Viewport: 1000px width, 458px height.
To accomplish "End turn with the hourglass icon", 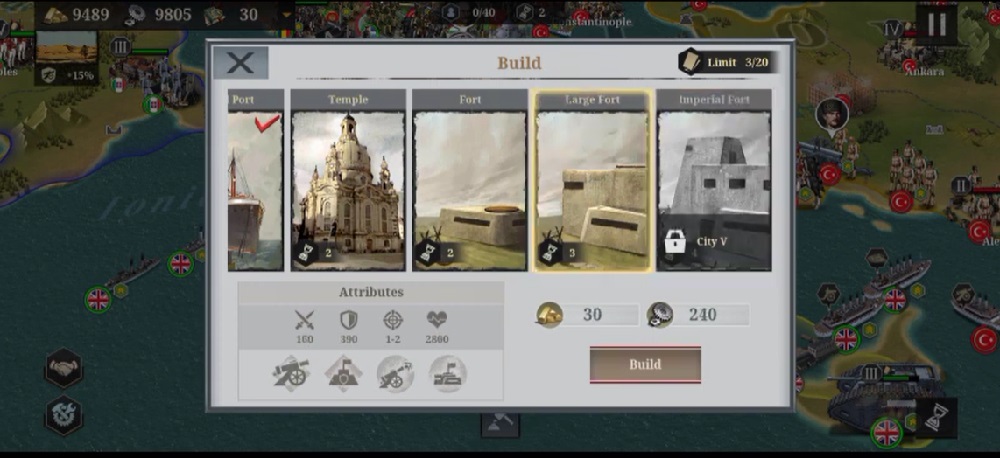I will pos(934,418).
